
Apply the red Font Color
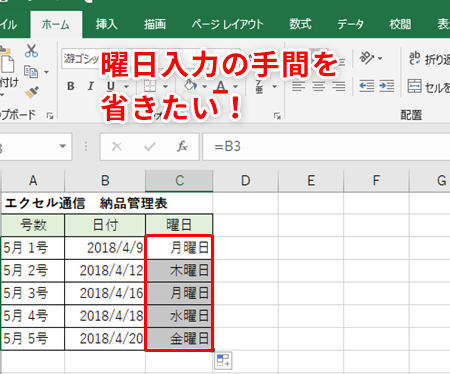pos(221,86)
